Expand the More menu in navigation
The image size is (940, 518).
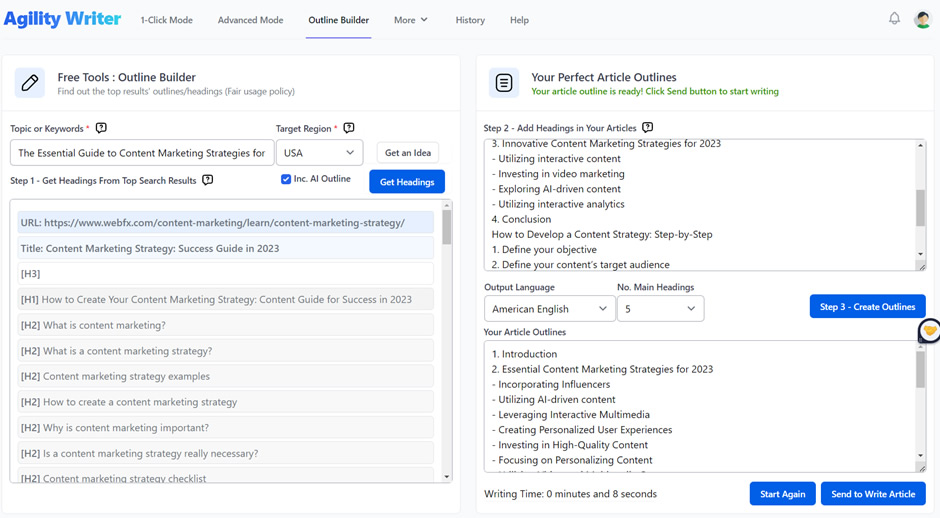(411, 20)
